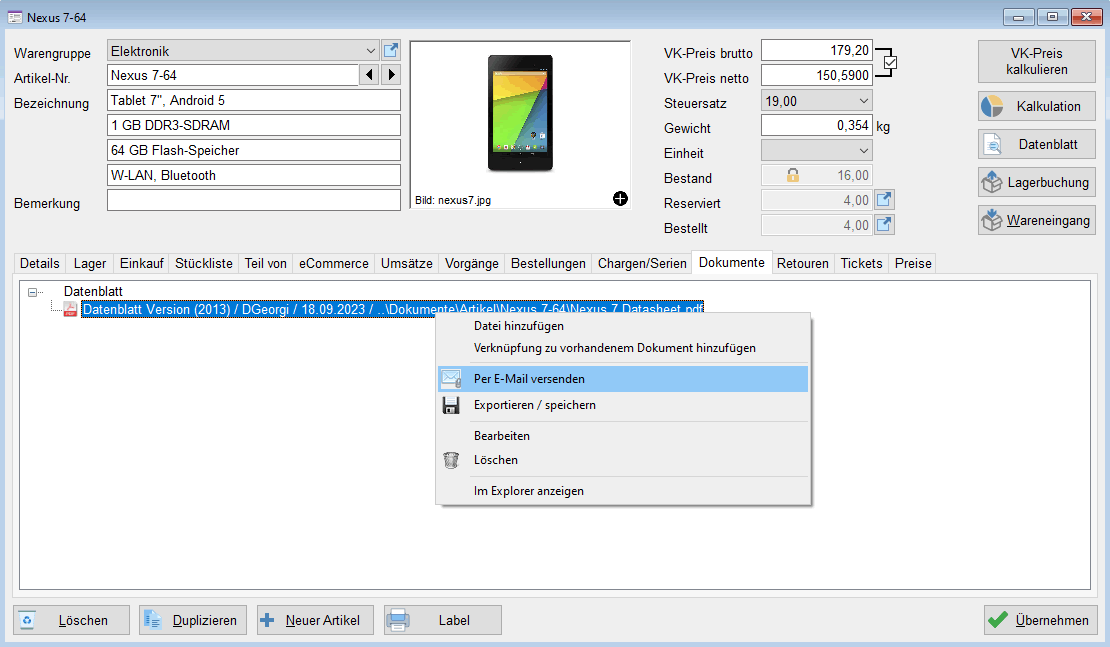Choose Per E-Mail versenden menu entry

pyautogui.click(x=623, y=379)
